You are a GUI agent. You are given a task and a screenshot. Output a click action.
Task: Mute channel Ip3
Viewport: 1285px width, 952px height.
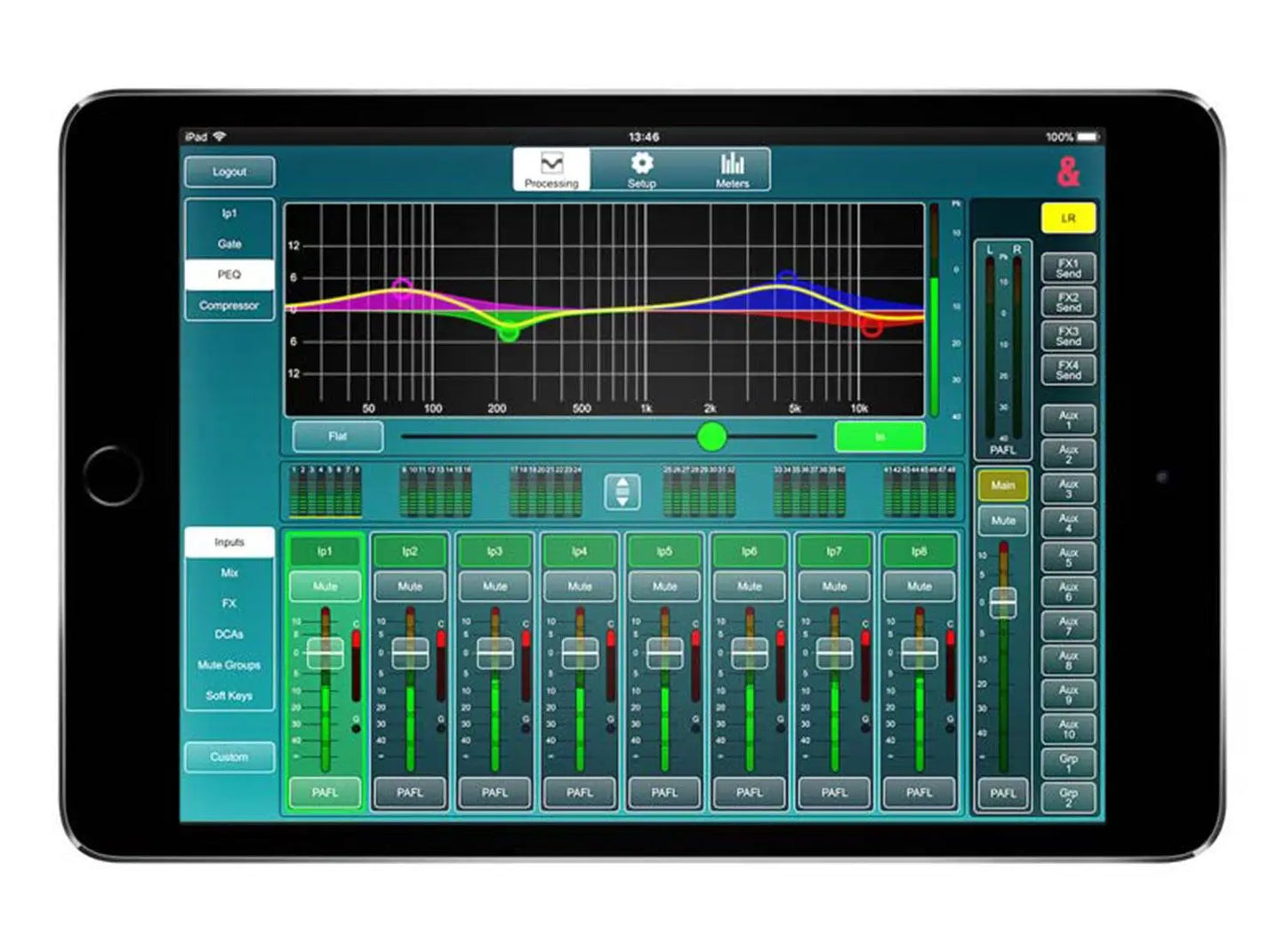tap(494, 587)
